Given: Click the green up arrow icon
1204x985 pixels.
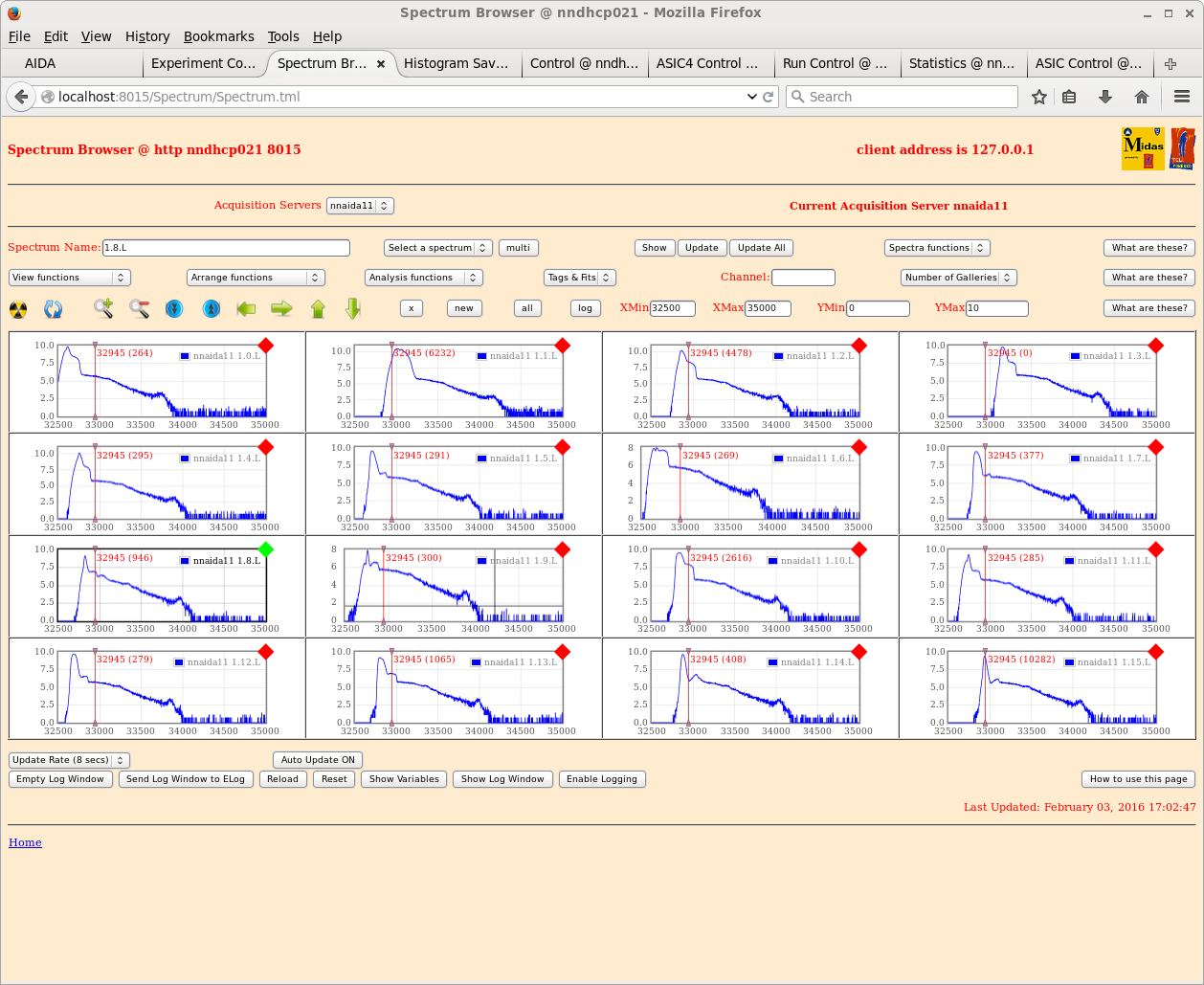Looking at the screenshot, I should 319,308.
